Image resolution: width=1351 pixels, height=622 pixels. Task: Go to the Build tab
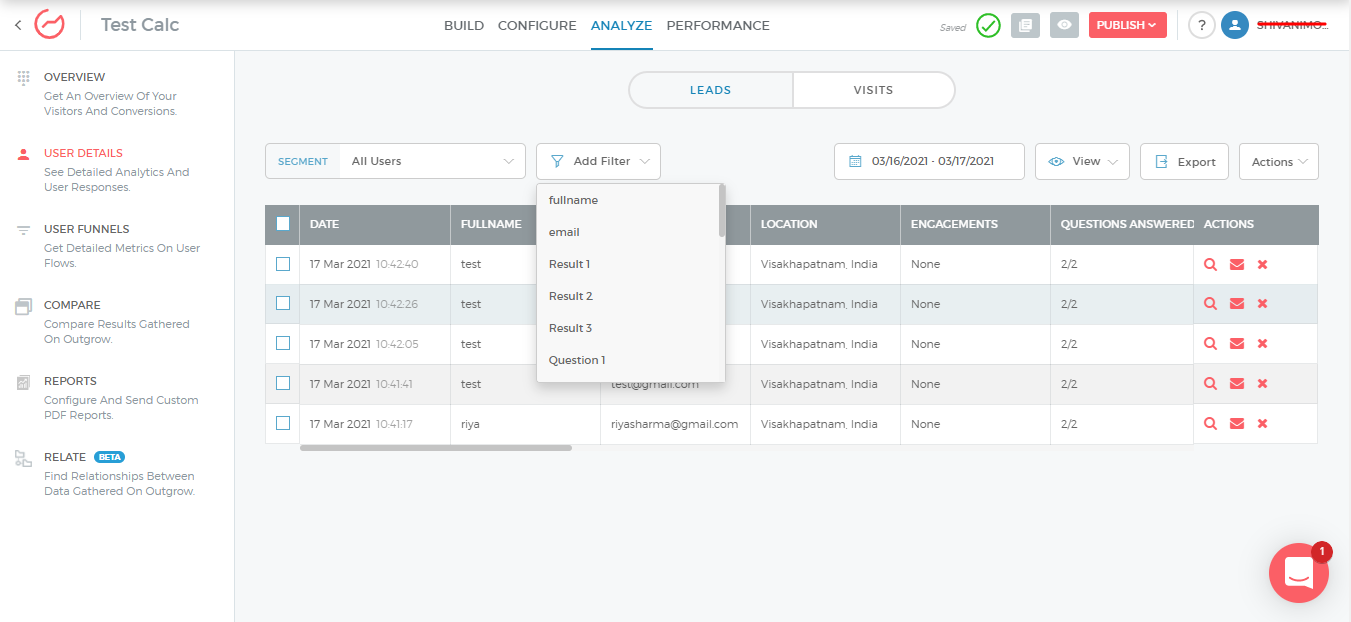[x=464, y=26]
